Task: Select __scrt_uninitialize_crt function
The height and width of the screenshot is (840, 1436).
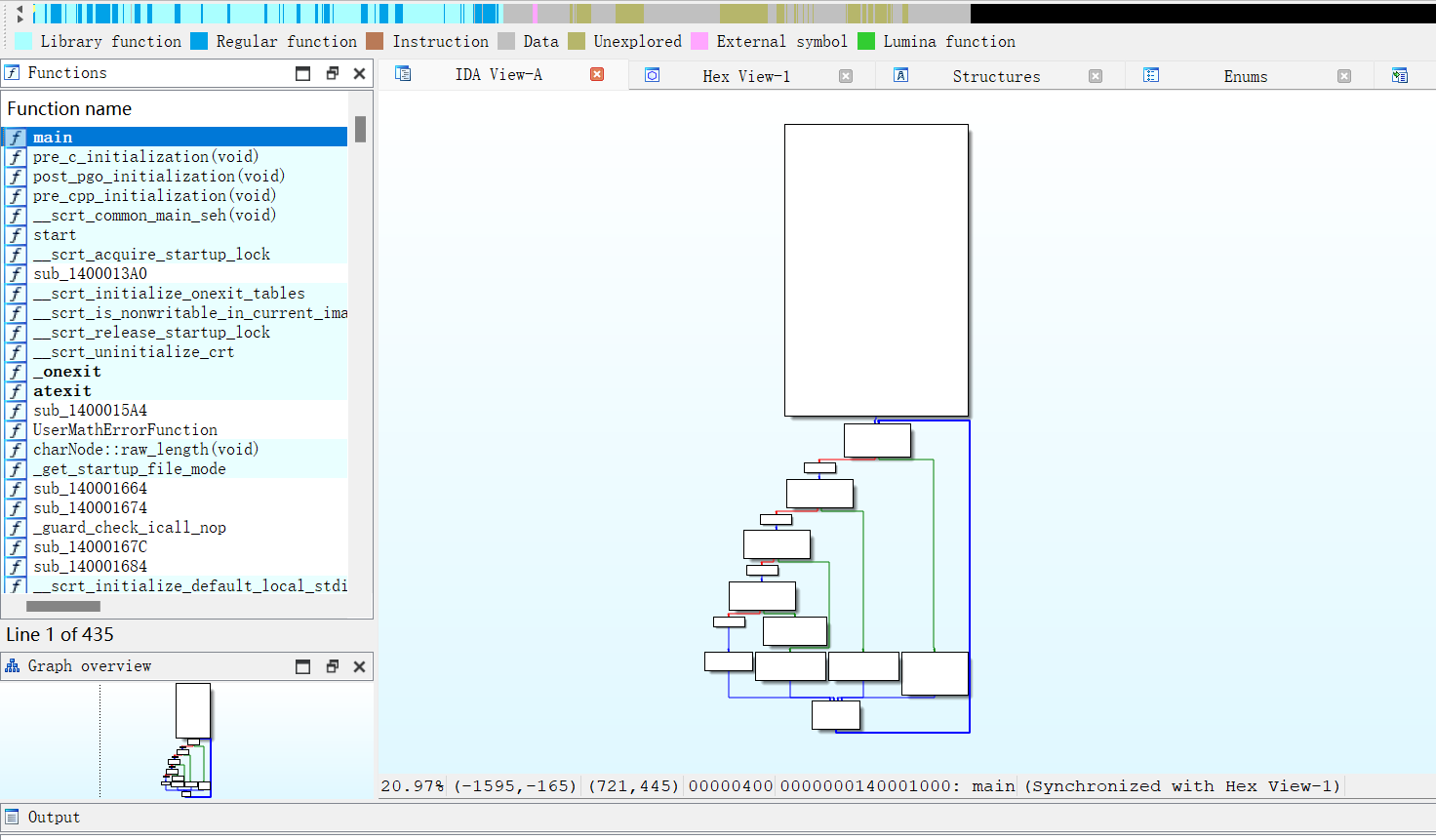Action: click(x=176, y=351)
